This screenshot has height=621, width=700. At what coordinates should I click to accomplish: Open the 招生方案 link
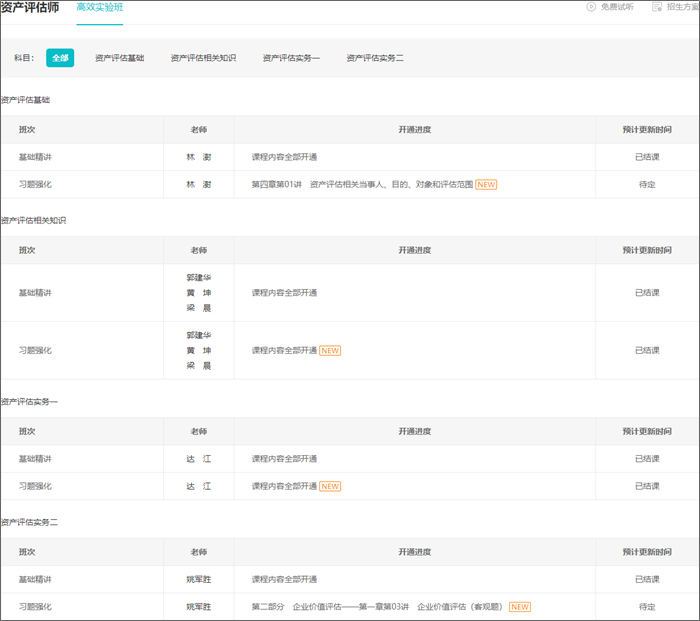(683, 7)
